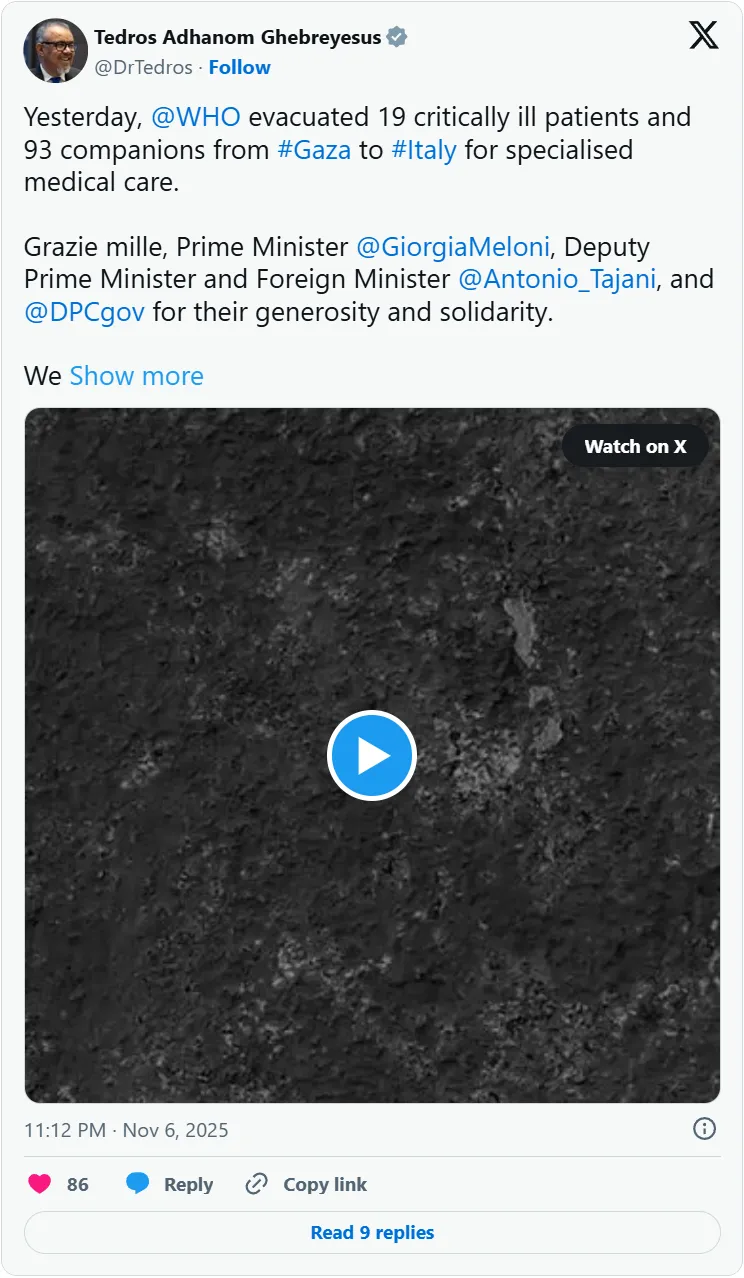Open the @WHO mention link
This screenshot has height=1278, width=744.
[195, 117]
